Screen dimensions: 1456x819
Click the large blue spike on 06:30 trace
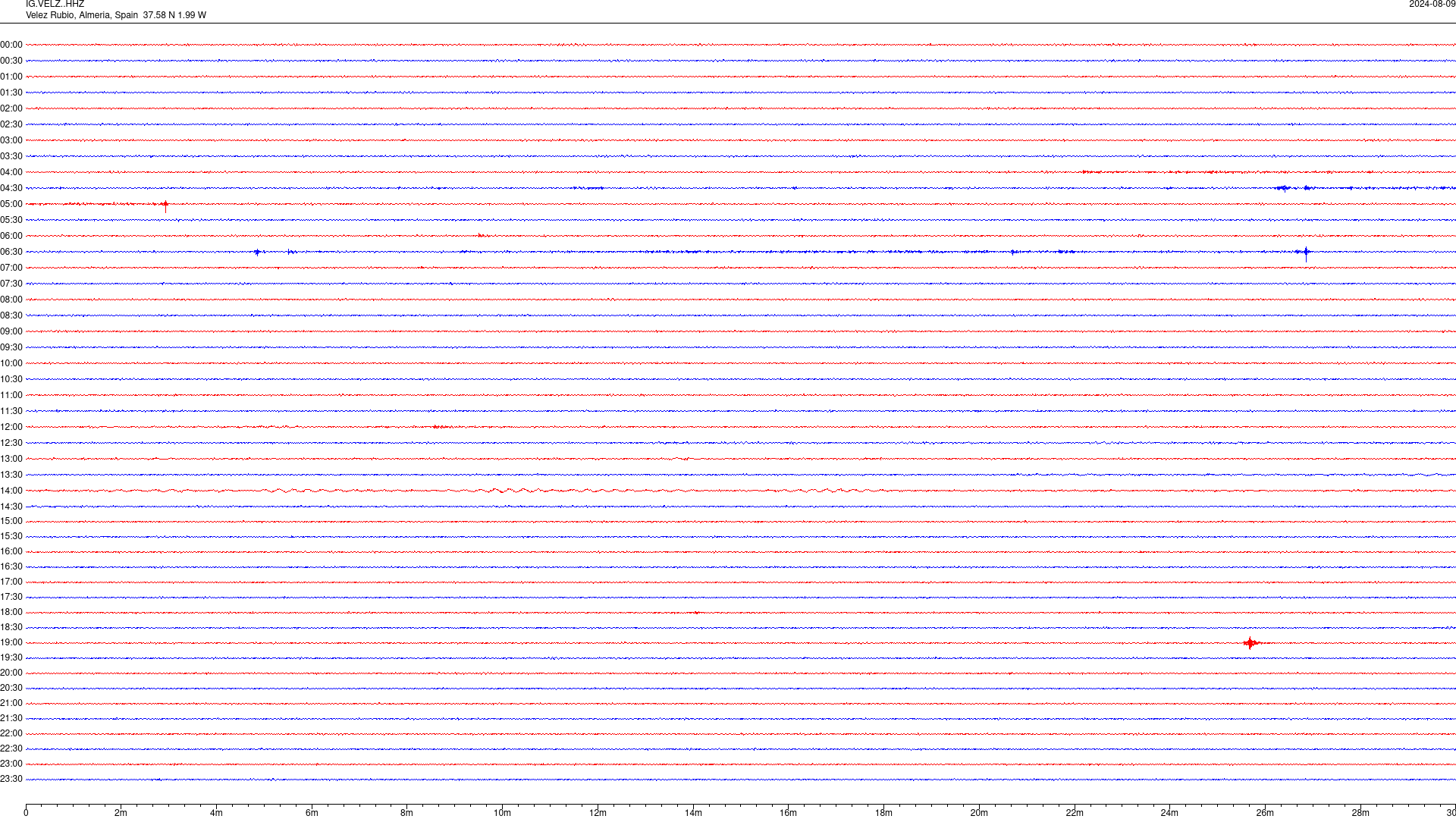pyautogui.click(x=1305, y=253)
